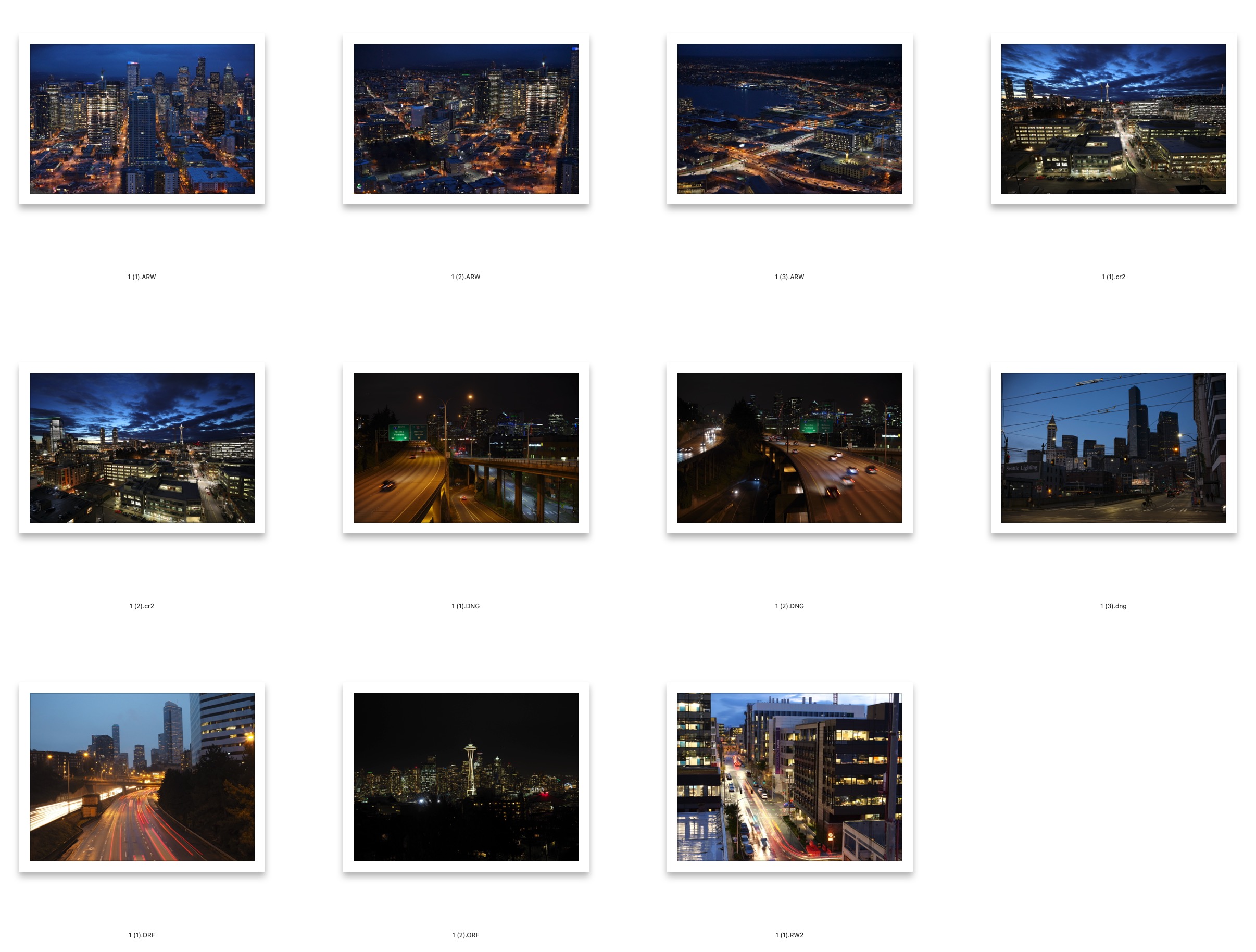Click the filename label 1 (2).ORF
The height and width of the screenshot is (952, 1256).
click(x=466, y=935)
